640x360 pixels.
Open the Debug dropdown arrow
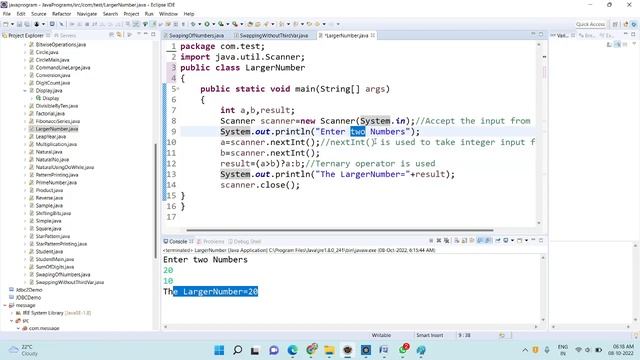pos(199,24)
